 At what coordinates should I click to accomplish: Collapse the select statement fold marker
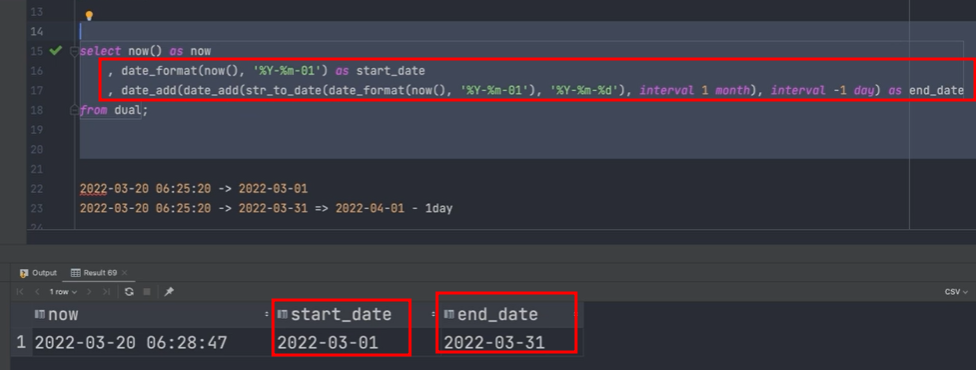pyautogui.click(x=74, y=51)
